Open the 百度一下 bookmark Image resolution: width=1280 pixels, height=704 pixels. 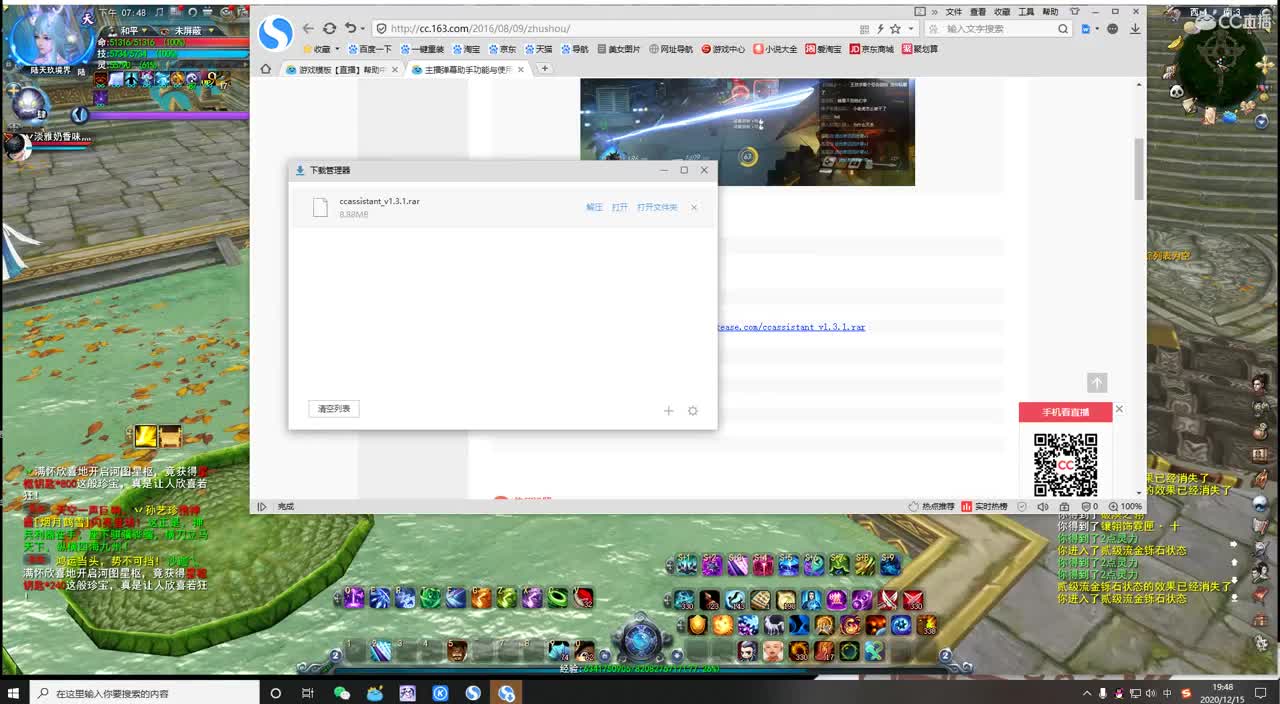(x=369, y=49)
